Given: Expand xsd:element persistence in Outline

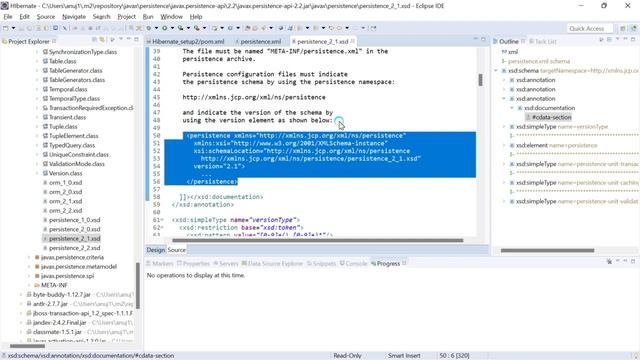Looking at the screenshot, I should [x=504, y=146].
